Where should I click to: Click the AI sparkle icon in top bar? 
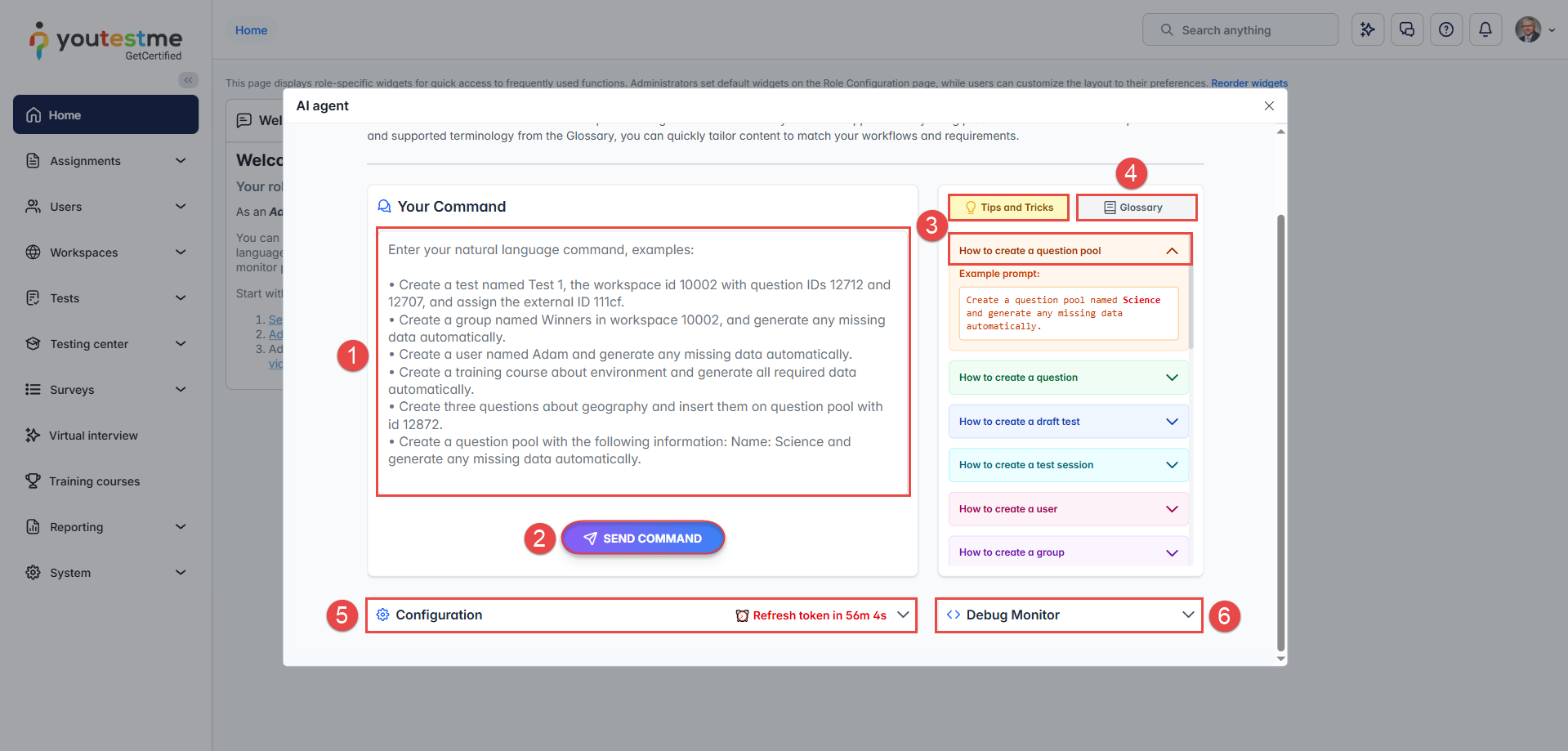[1367, 30]
